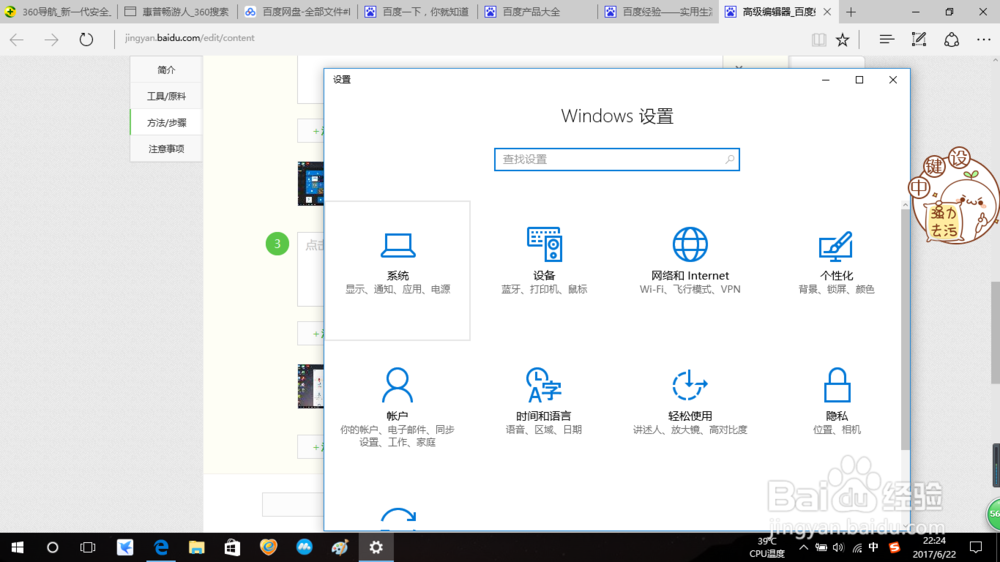Click the Wi-Fi network tray icon

click(857, 547)
